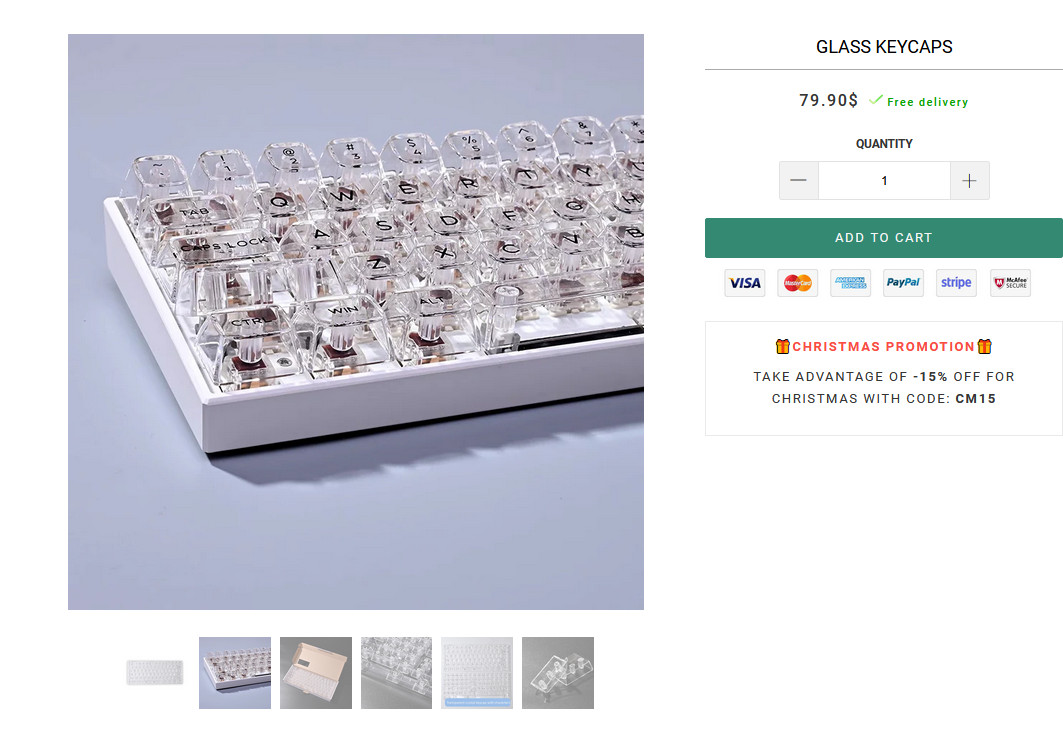Click the McAfee Secure badge
This screenshot has width=1063, height=729.
coord(1010,283)
